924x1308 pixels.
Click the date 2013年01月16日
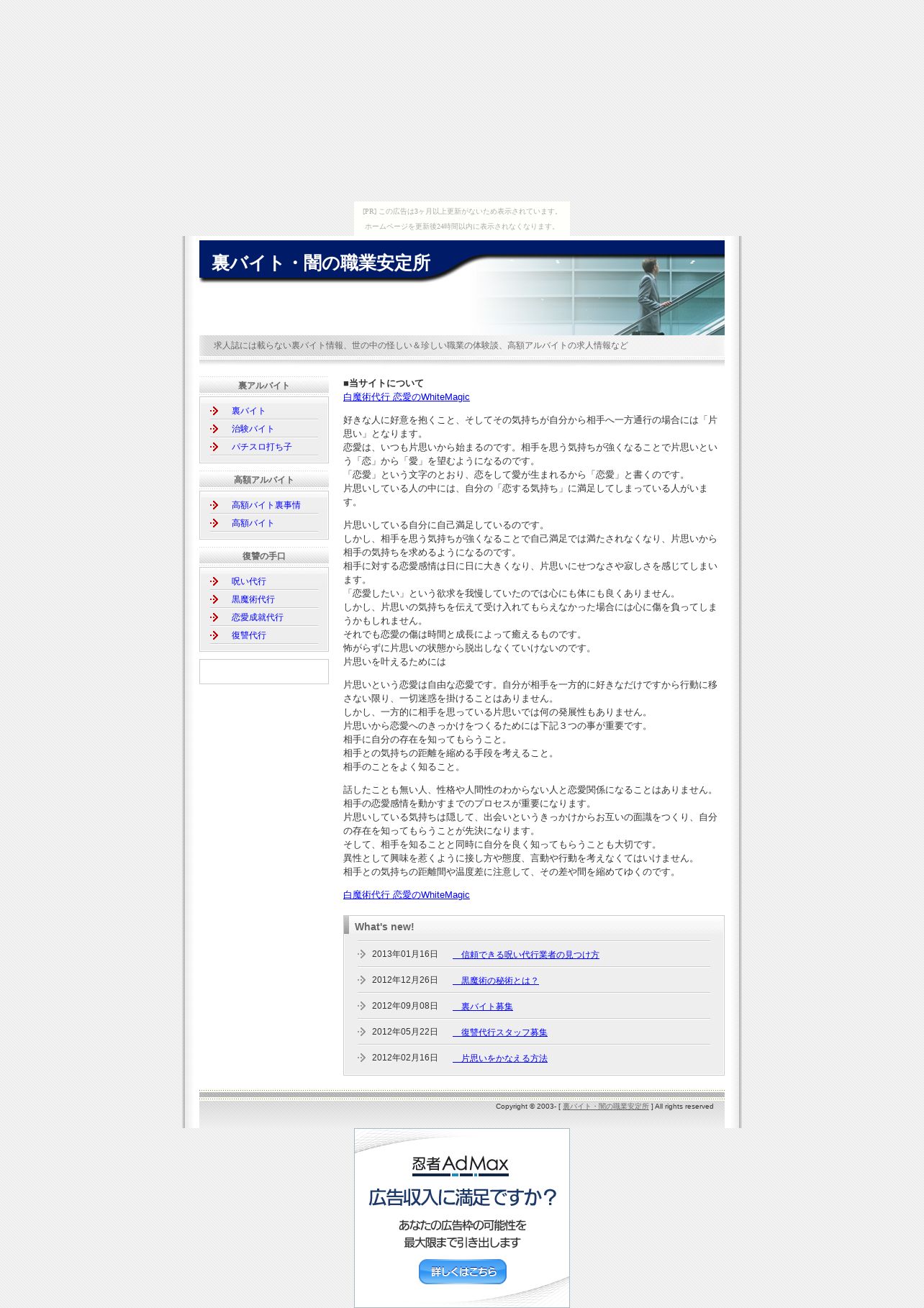(405, 954)
